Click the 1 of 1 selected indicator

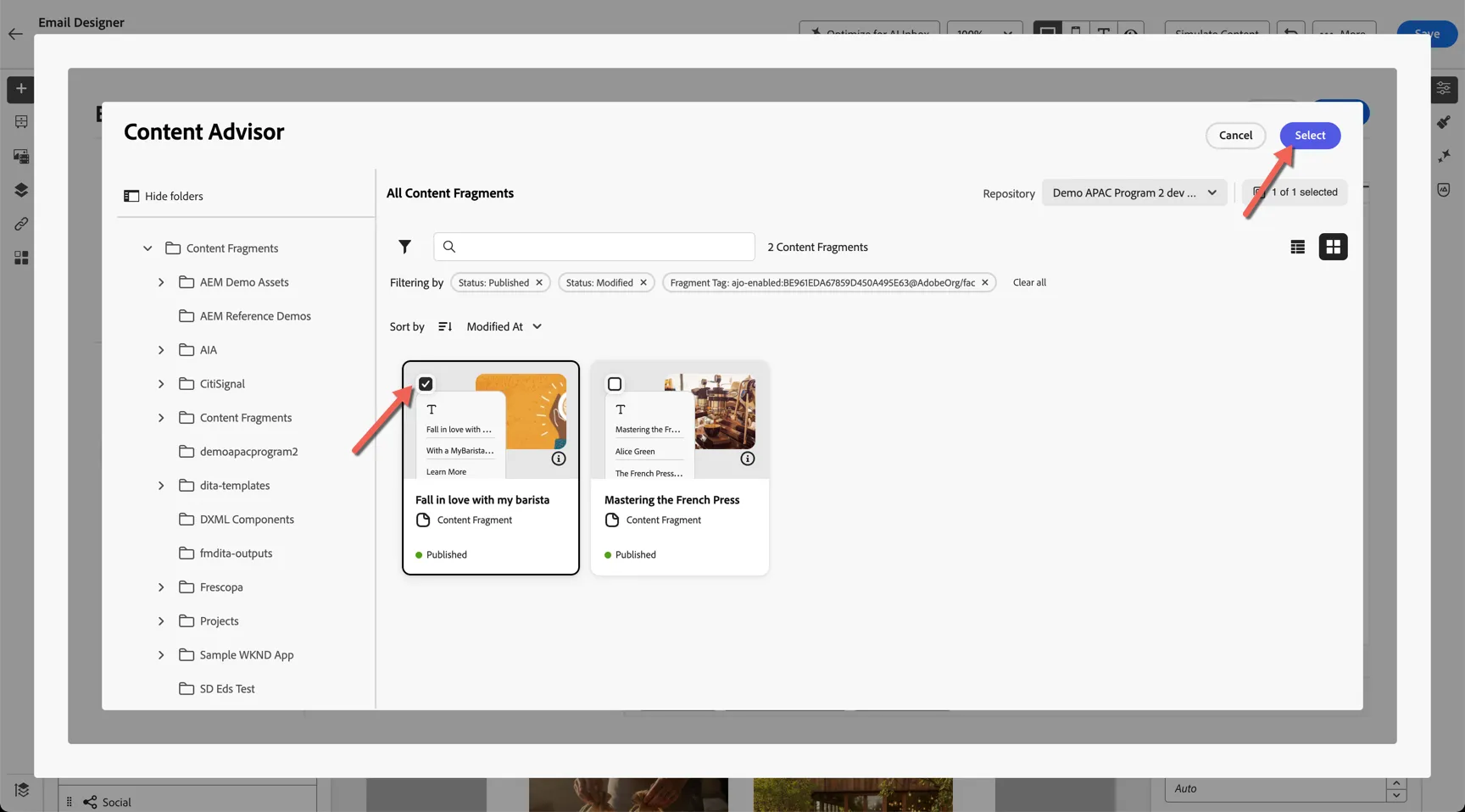pos(1295,192)
